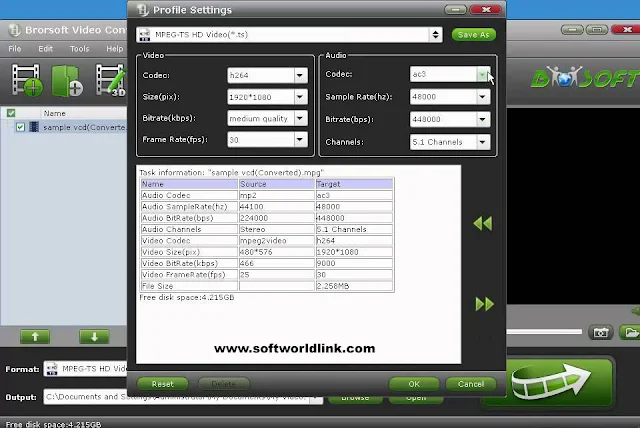Click the 2.258MB file size cell
Viewport: 640px width, 428px height.
(354, 286)
